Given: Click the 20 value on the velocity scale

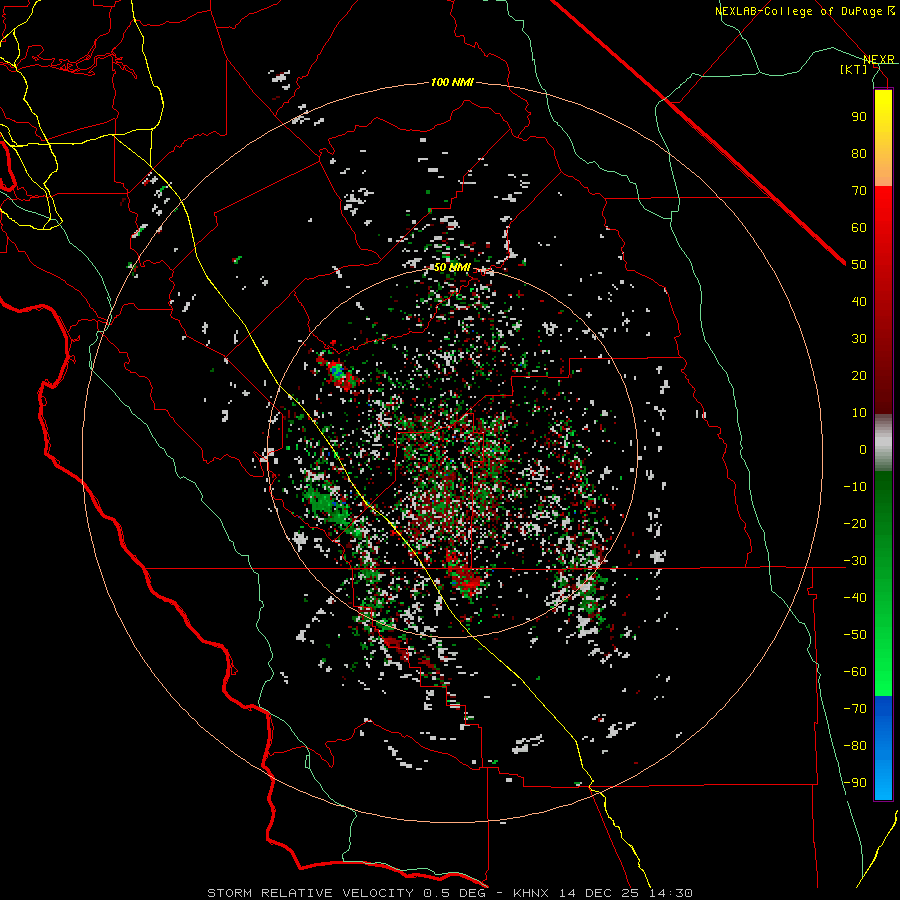Looking at the screenshot, I should pos(859,375).
